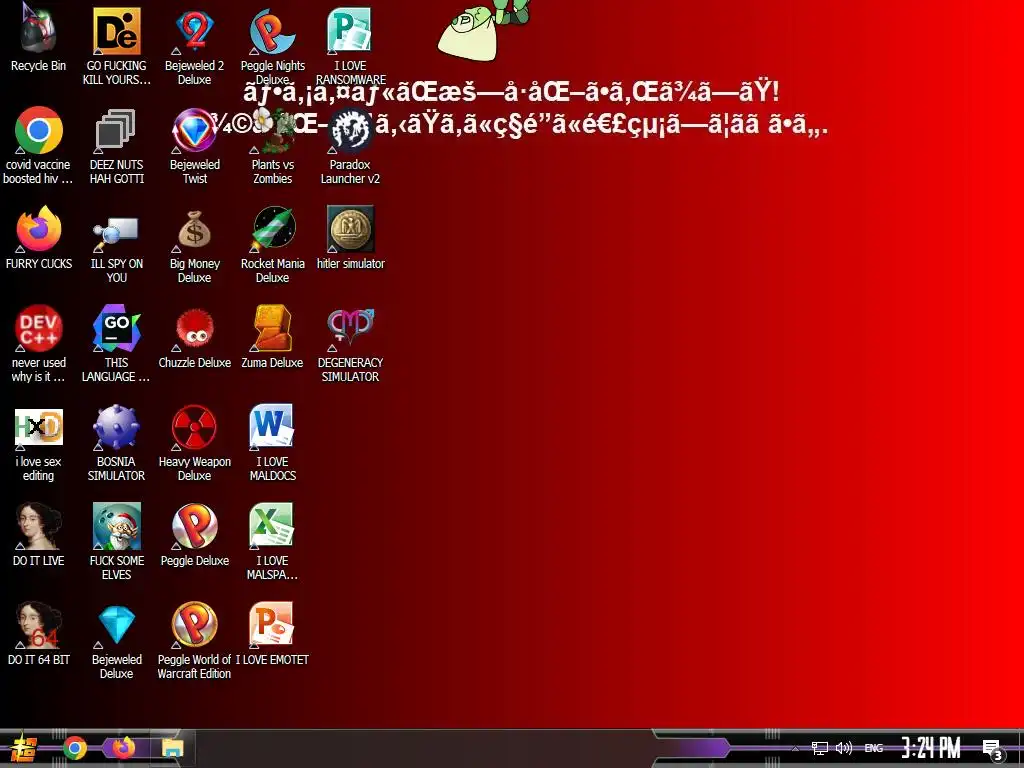1024x768 pixels.
Task: Launch Peggle Deluxe
Action: (x=194, y=534)
